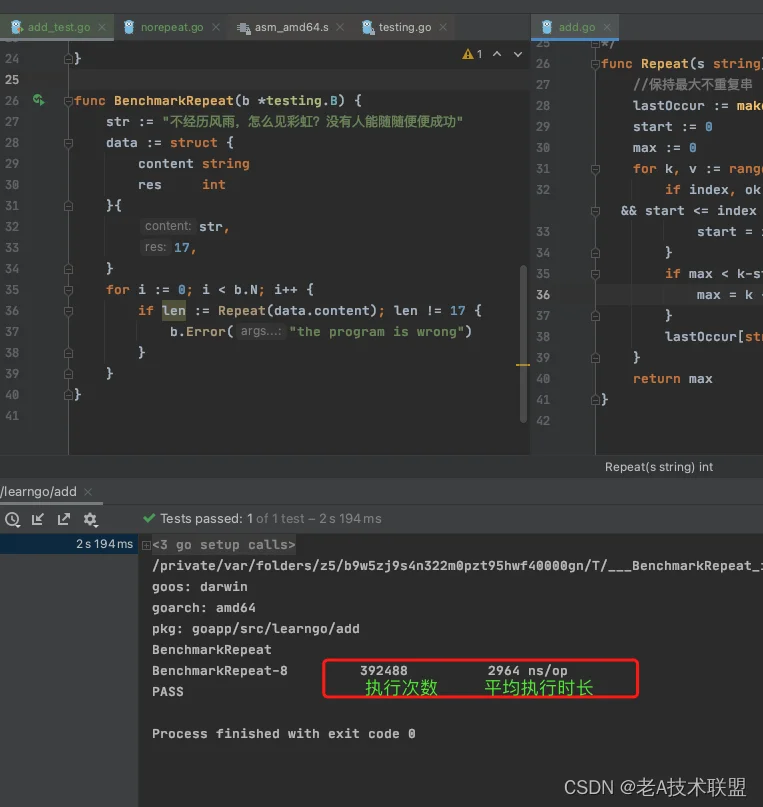Close the testing.go tab

[443, 27]
